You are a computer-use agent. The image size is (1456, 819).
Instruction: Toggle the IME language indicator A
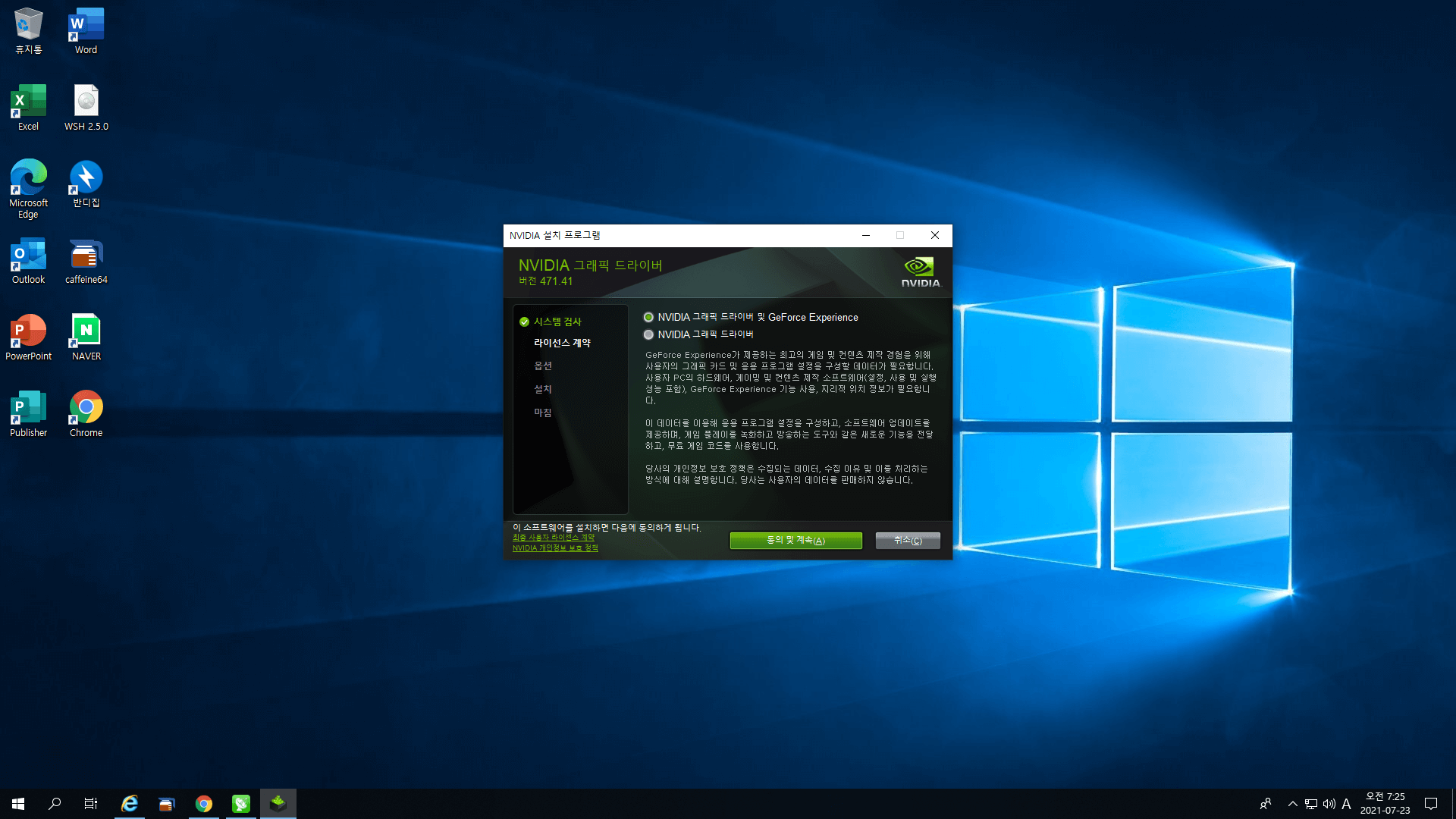(1347, 804)
